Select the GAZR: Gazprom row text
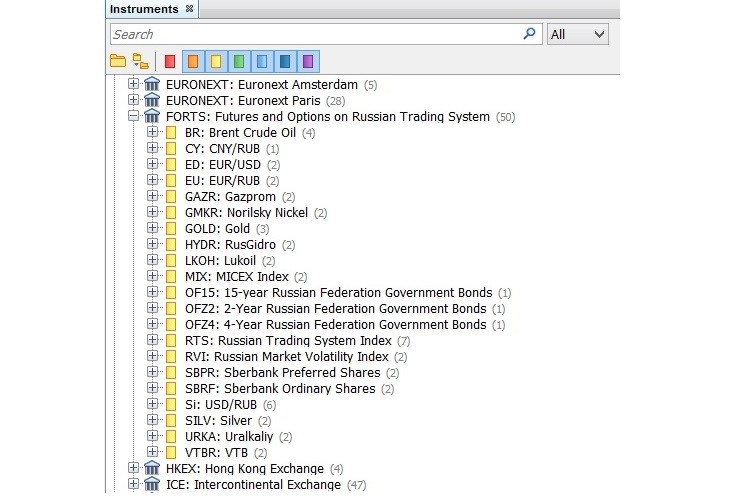 pos(231,197)
